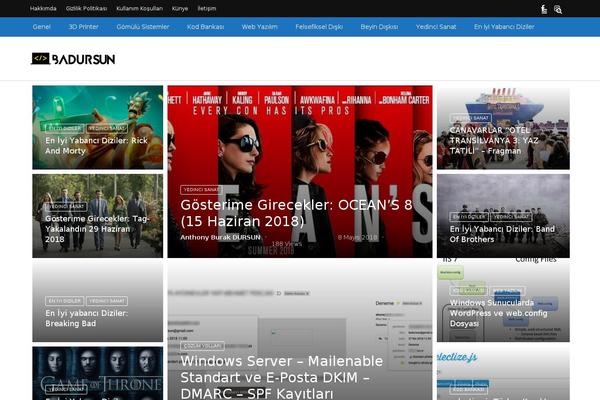Click Yedinci Sanat tag on Breaking Bad card
This screenshot has height=400, width=600.
[107, 301]
